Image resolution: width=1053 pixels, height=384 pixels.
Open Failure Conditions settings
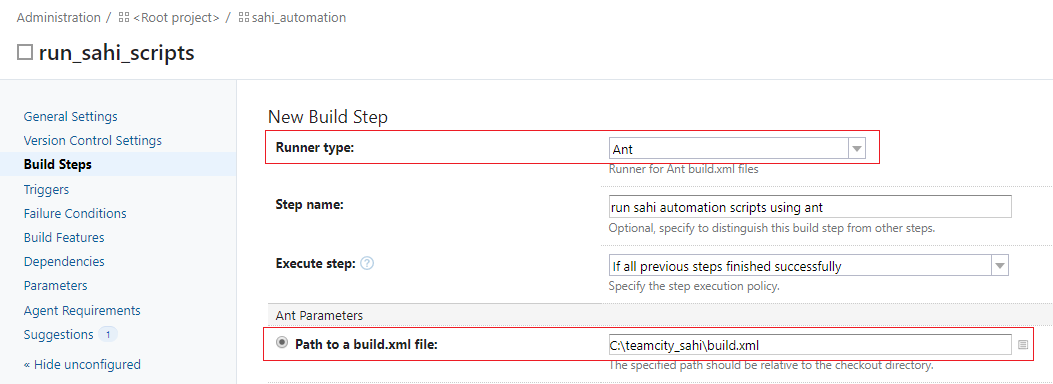pos(75,213)
